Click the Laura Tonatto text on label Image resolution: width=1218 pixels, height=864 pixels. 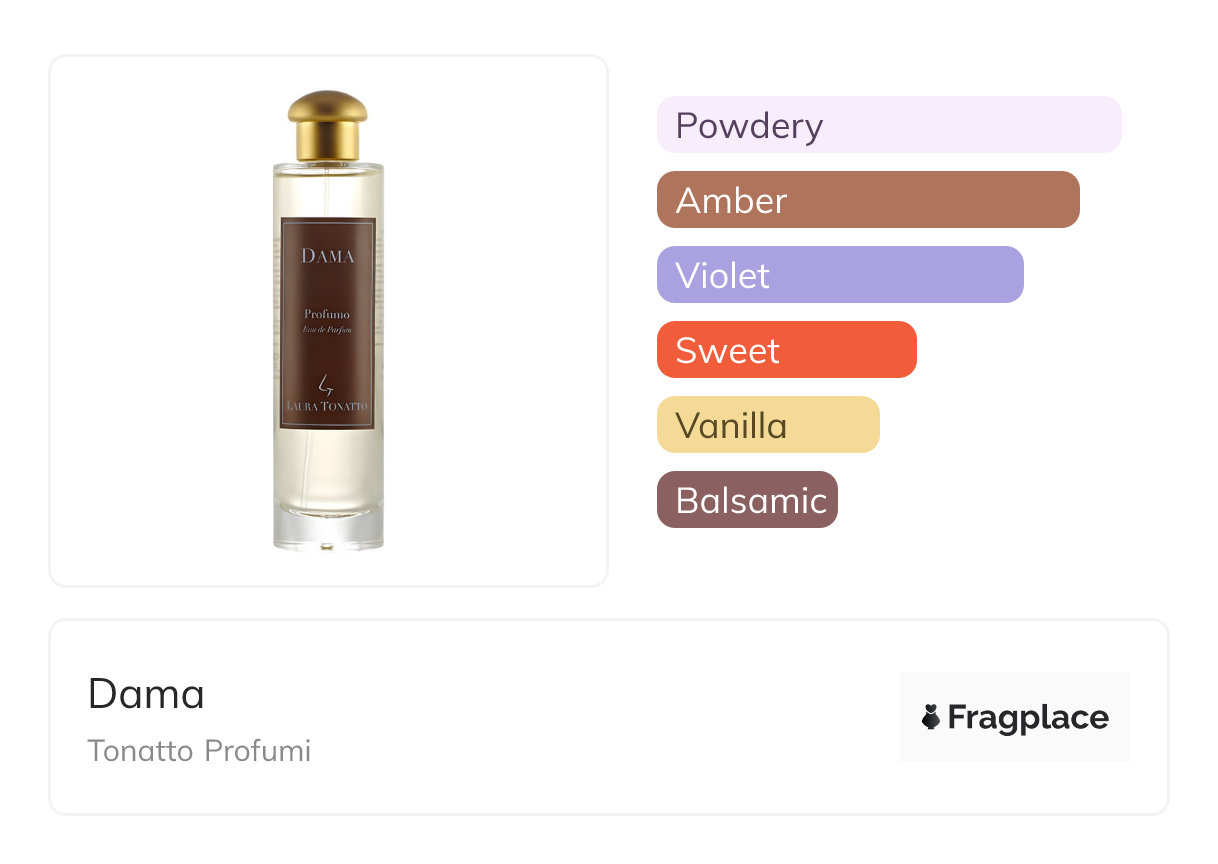click(328, 407)
